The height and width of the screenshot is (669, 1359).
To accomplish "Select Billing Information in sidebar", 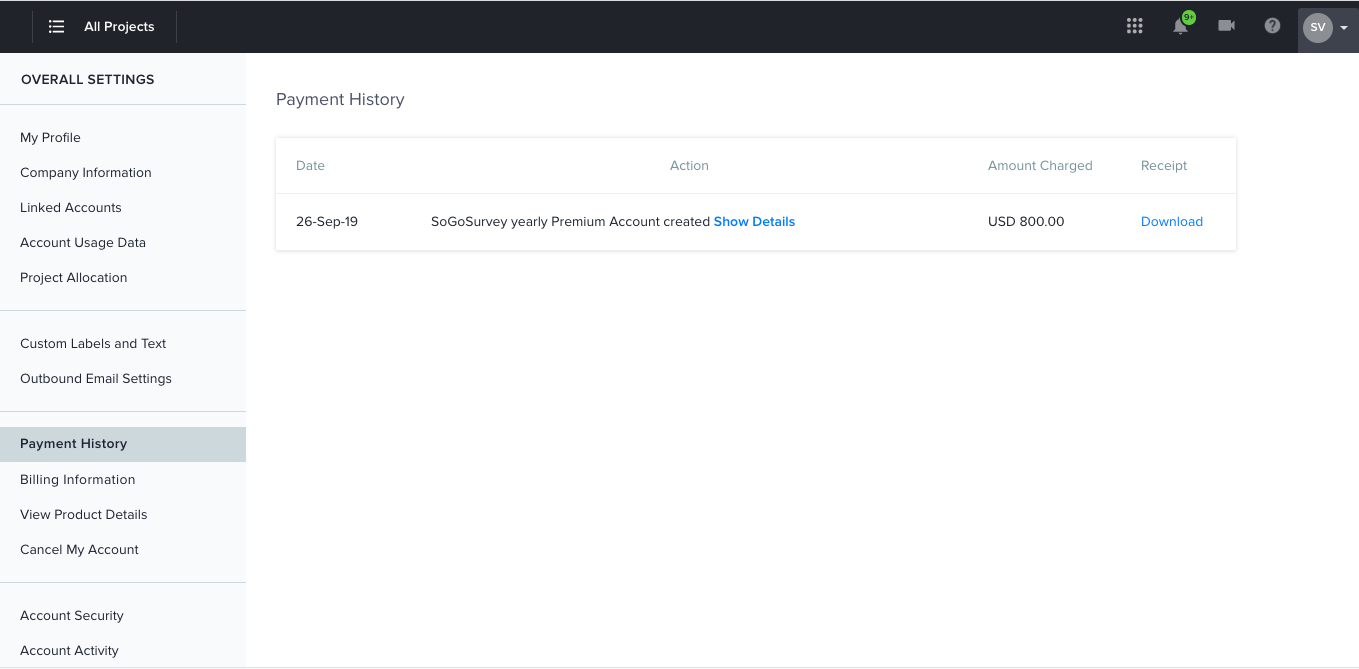I will [x=77, y=480].
